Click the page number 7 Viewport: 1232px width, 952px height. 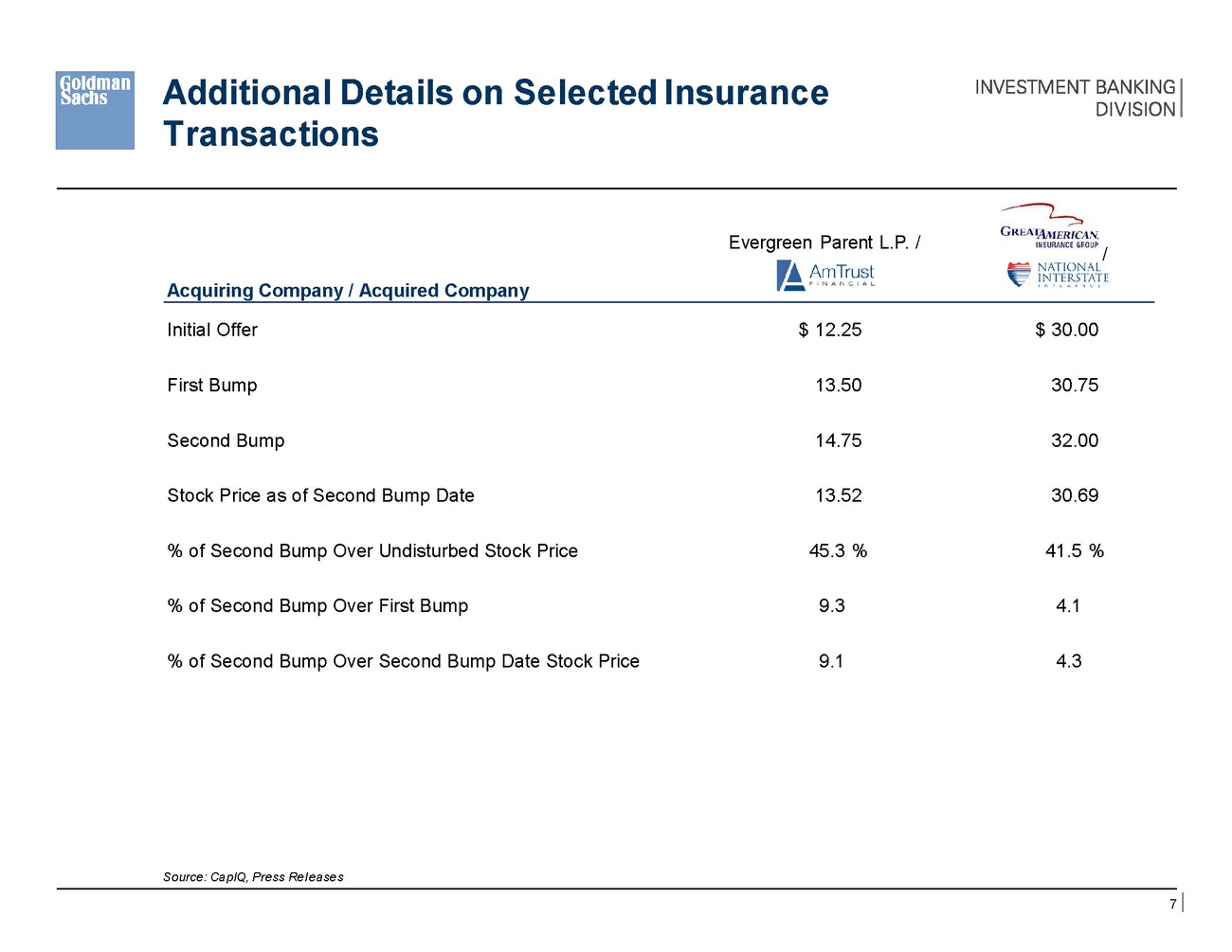pos(1172,905)
